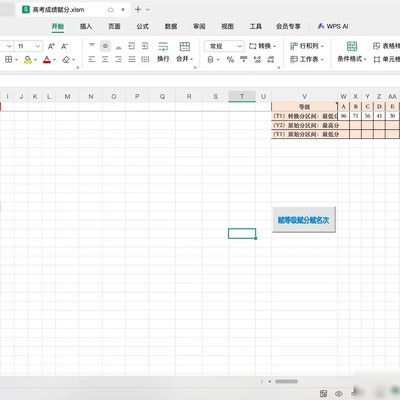Switch to the 工具 ribbon tab

click(x=256, y=26)
